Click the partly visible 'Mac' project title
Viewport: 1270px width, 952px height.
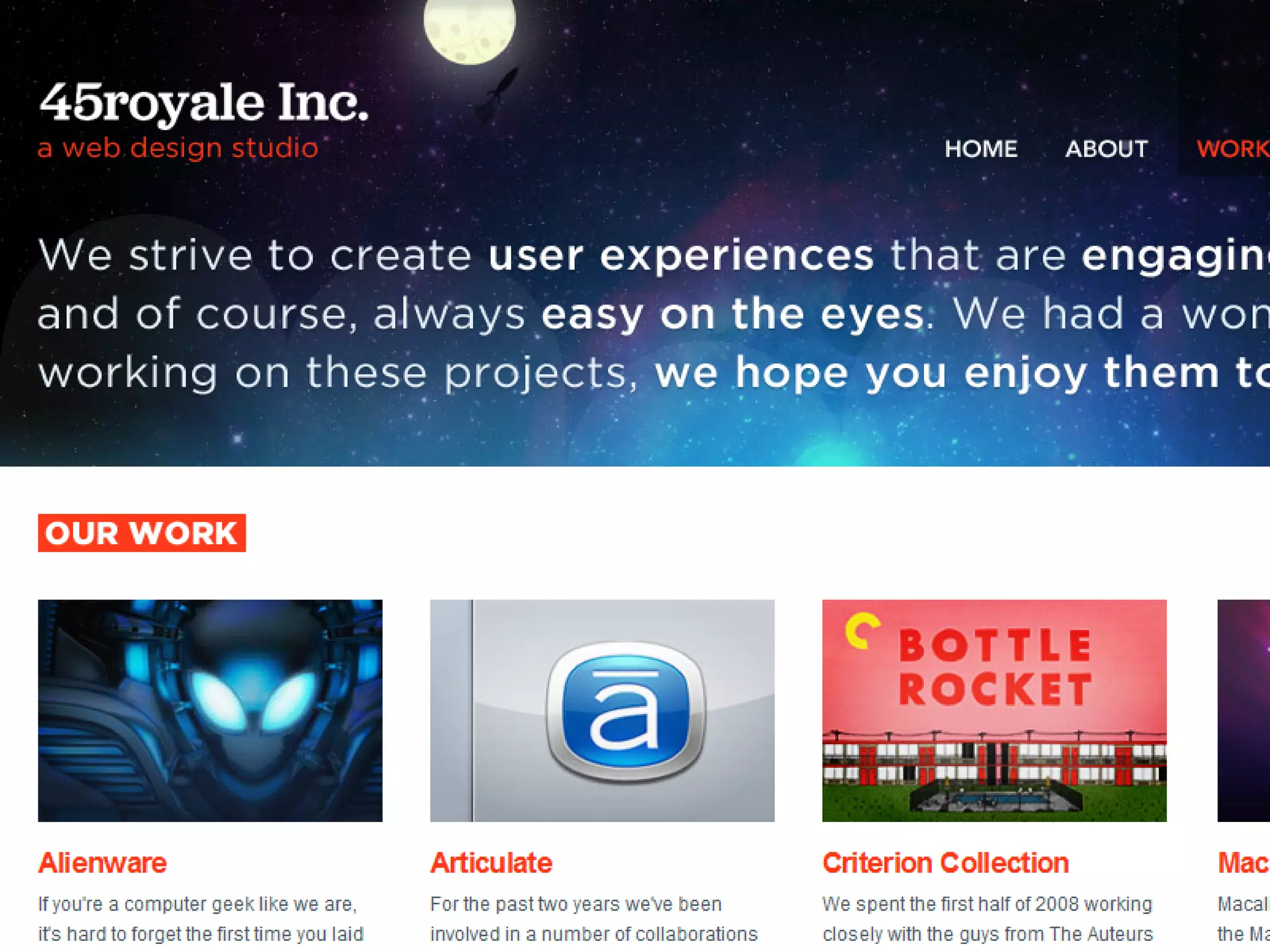[1242, 863]
